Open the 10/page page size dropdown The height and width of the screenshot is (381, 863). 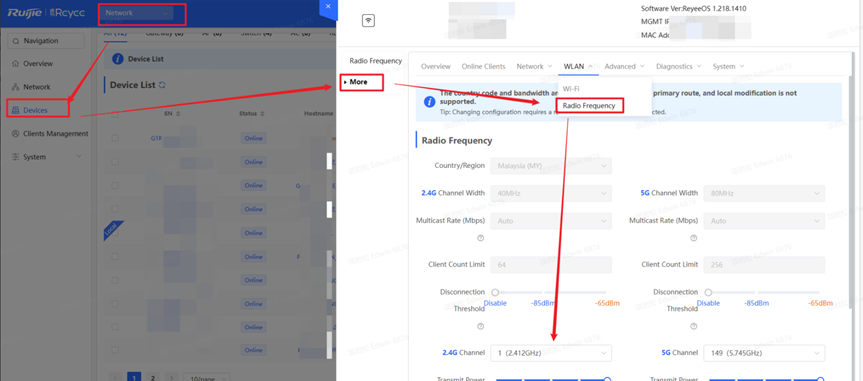[206, 378]
